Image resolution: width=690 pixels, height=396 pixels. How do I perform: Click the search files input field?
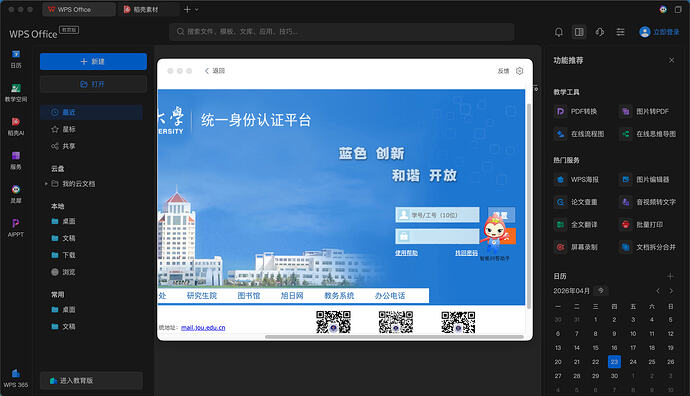[x=342, y=32]
